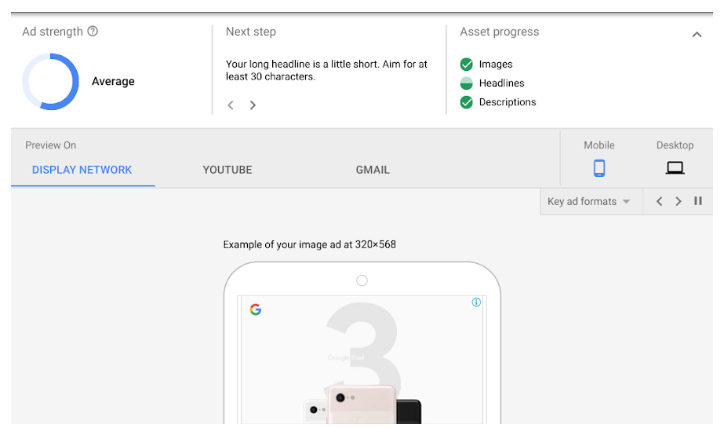Select the Desktop laptop preview icon

pyautogui.click(x=675, y=168)
